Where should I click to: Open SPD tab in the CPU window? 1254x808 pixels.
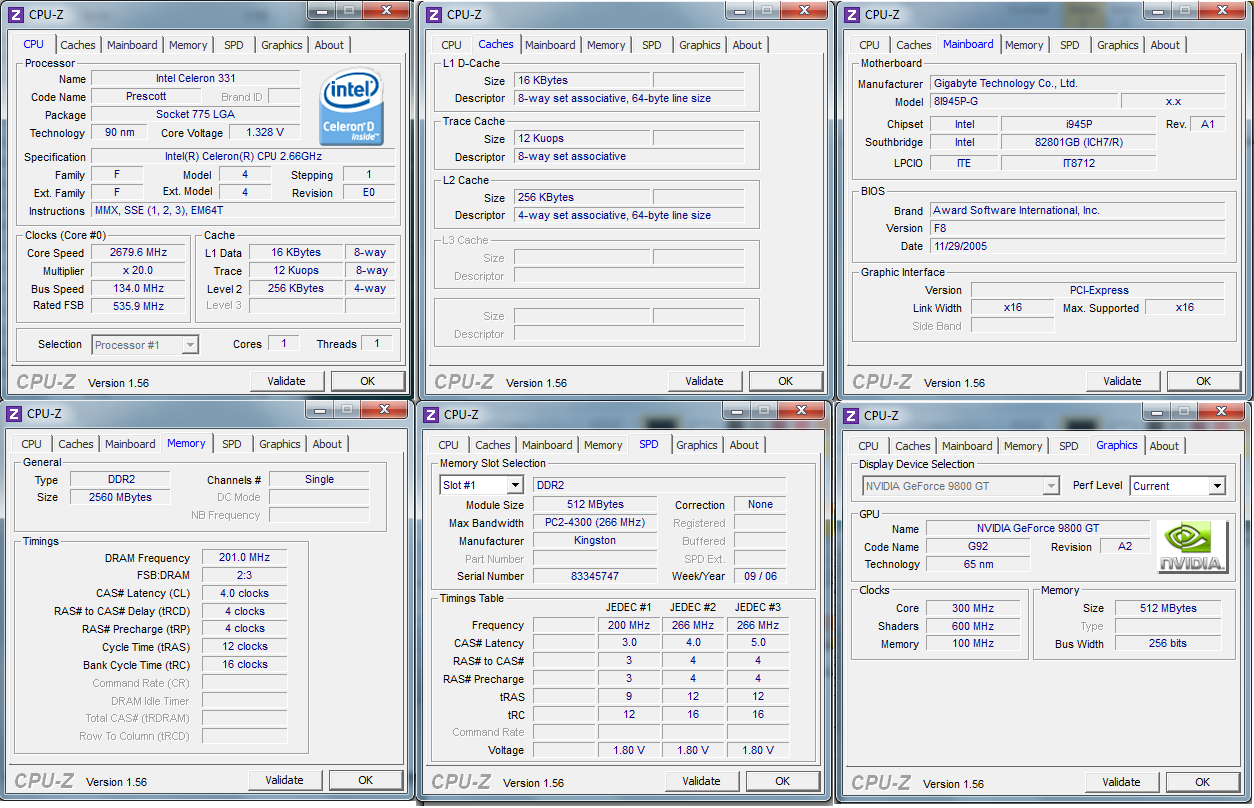234,45
